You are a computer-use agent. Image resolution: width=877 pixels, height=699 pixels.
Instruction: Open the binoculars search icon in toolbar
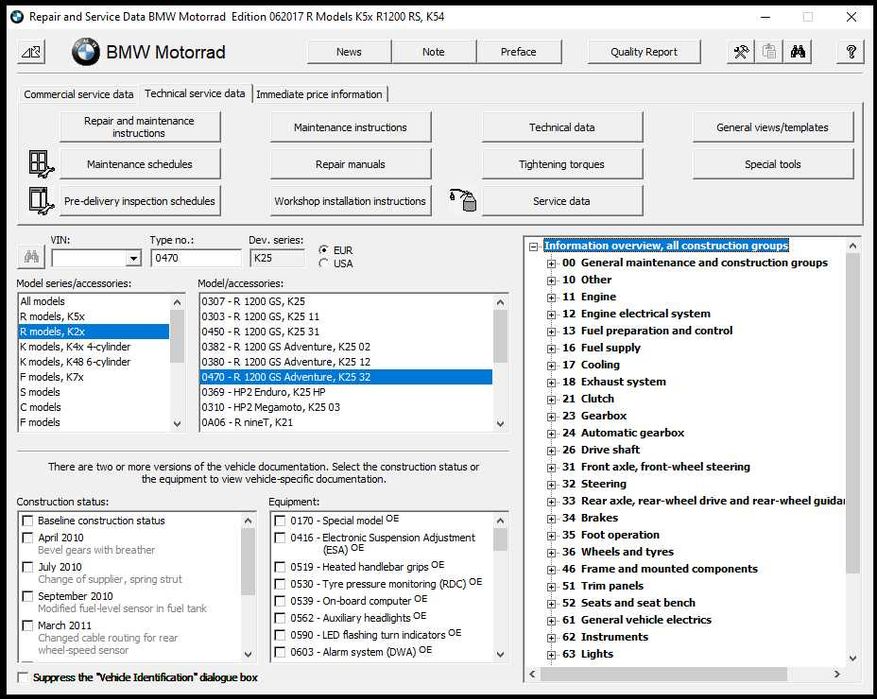pos(798,52)
